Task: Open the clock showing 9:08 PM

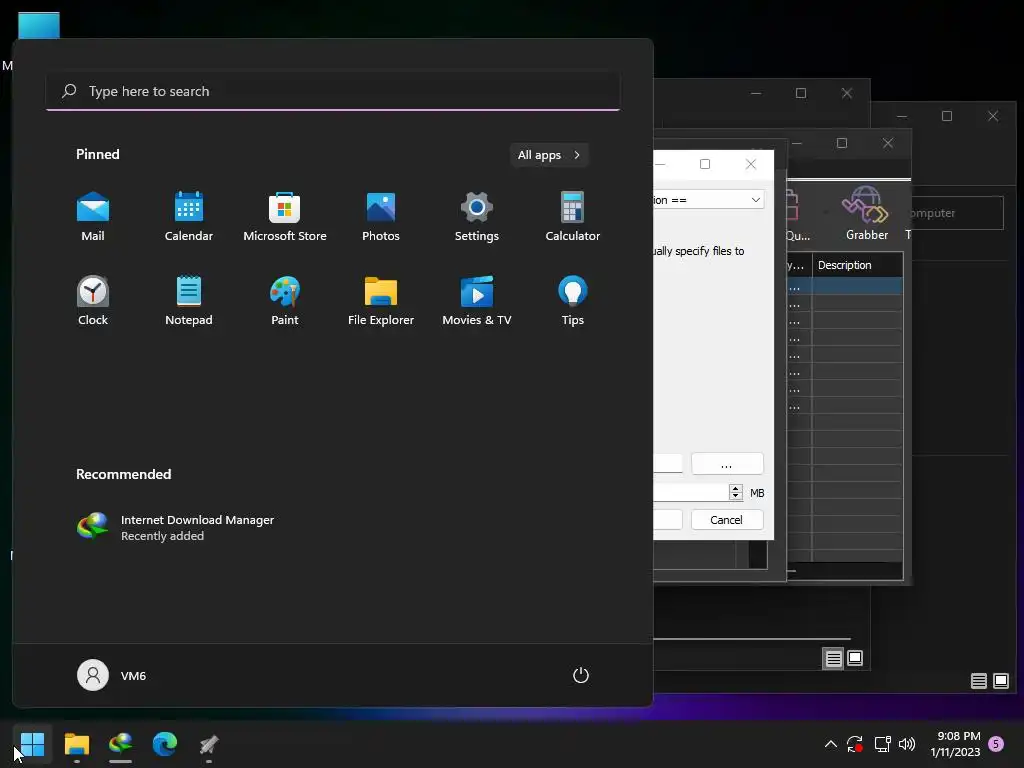Action: [955, 744]
